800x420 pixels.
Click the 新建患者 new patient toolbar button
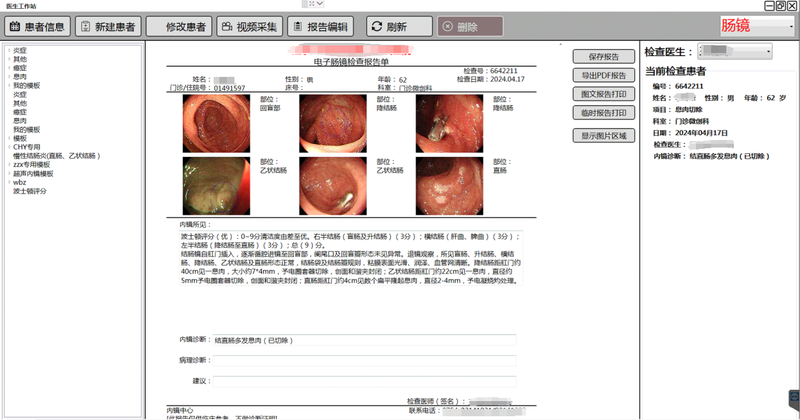click(x=108, y=27)
